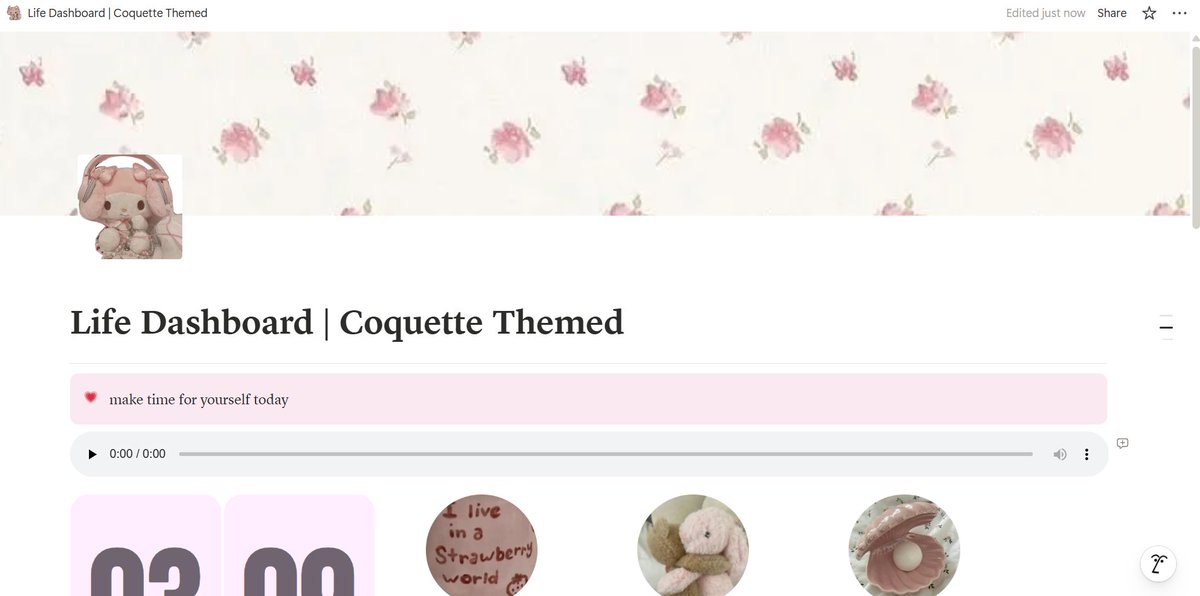Favorite this page with the star icon
Screen dimensions: 1200x596
[1149, 13]
